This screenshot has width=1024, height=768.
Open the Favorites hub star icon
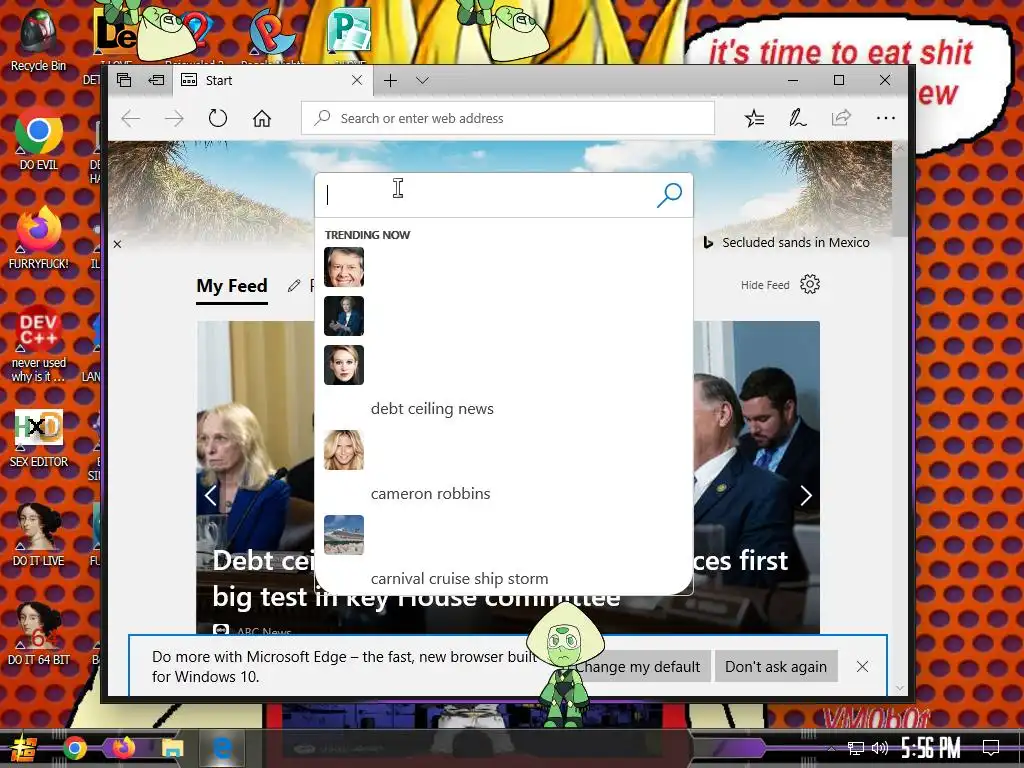[754, 118]
